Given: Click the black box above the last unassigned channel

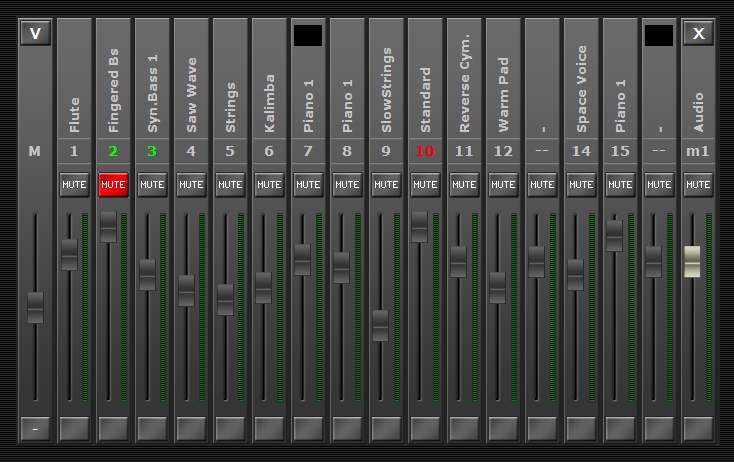Looking at the screenshot, I should tap(659, 36).
